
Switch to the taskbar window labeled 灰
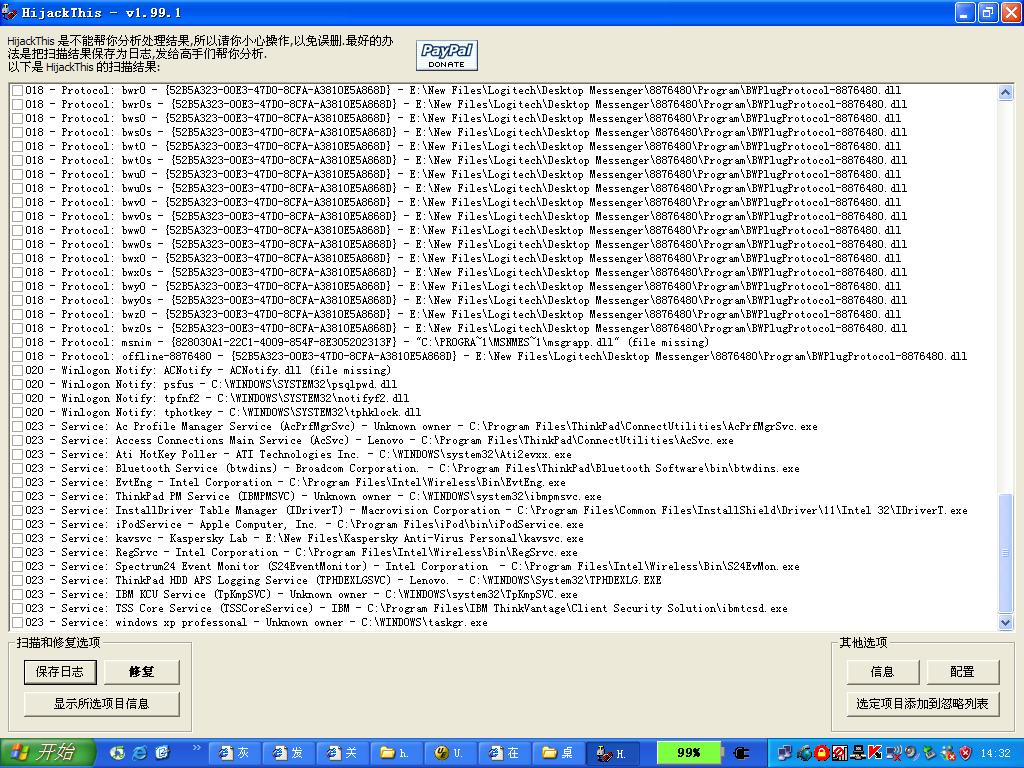[234, 753]
